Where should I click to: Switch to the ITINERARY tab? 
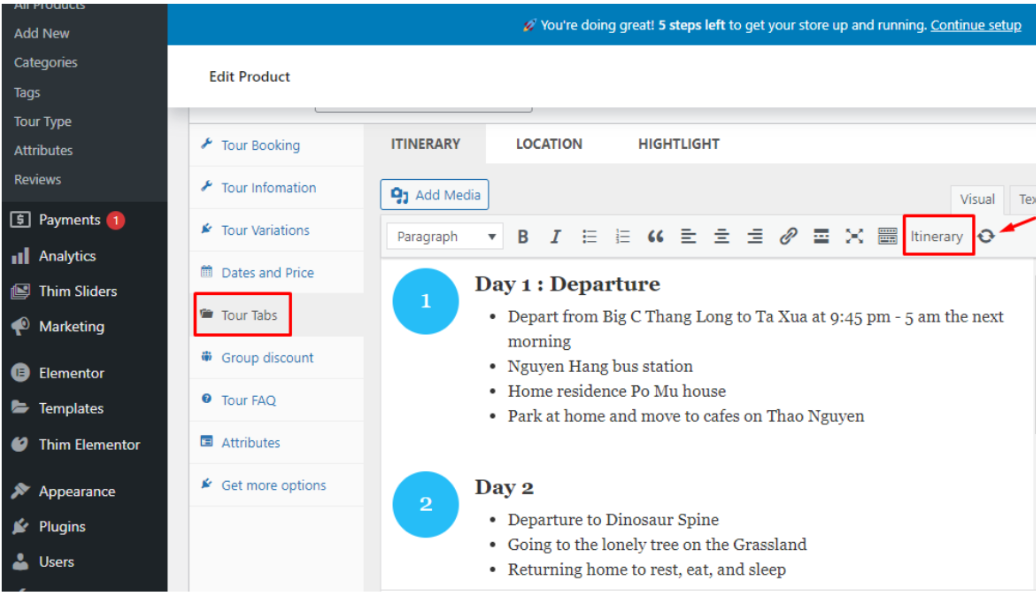[425, 144]
